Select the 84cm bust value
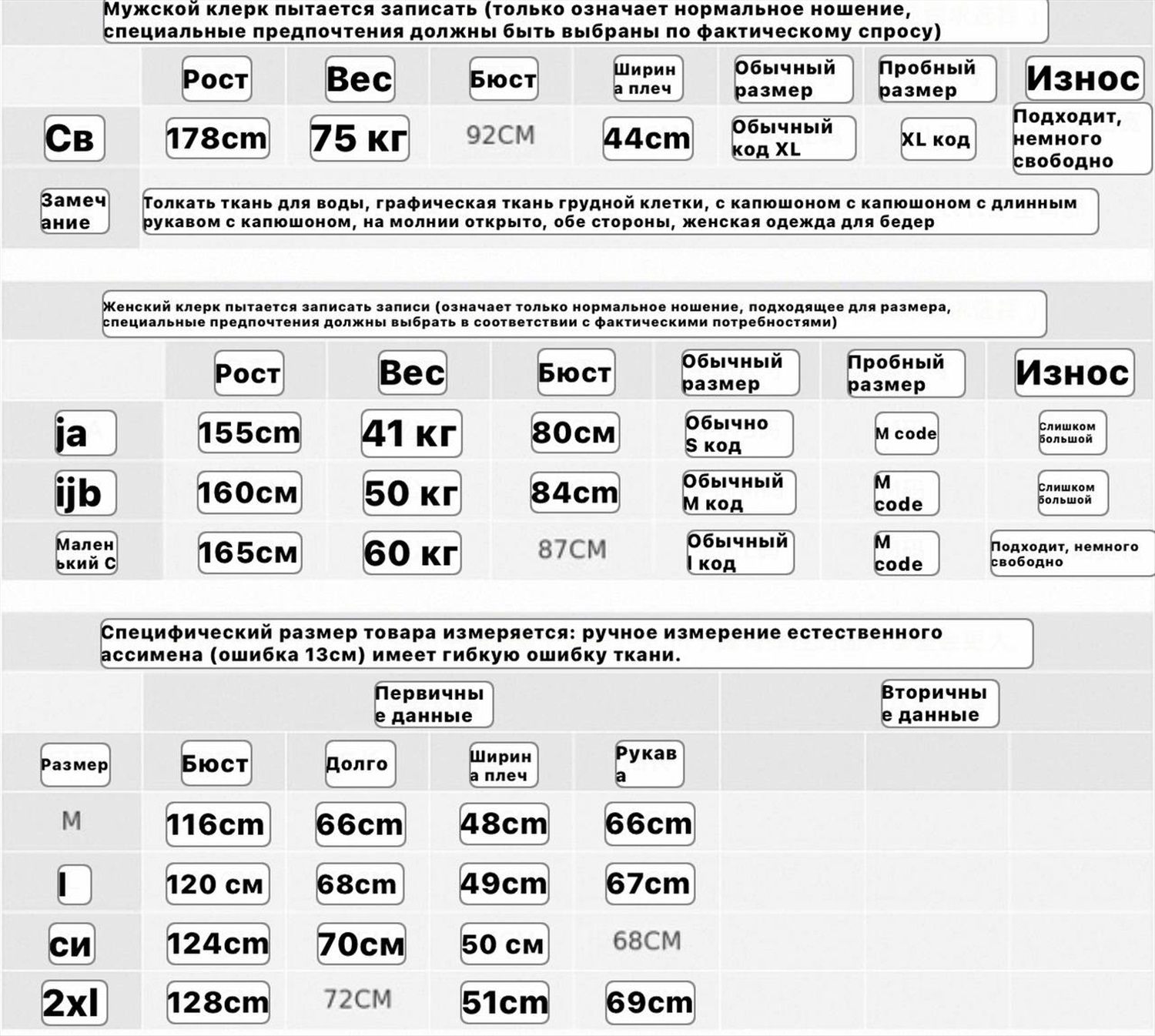This screenshot has width=1155, height=1036. 574,493
